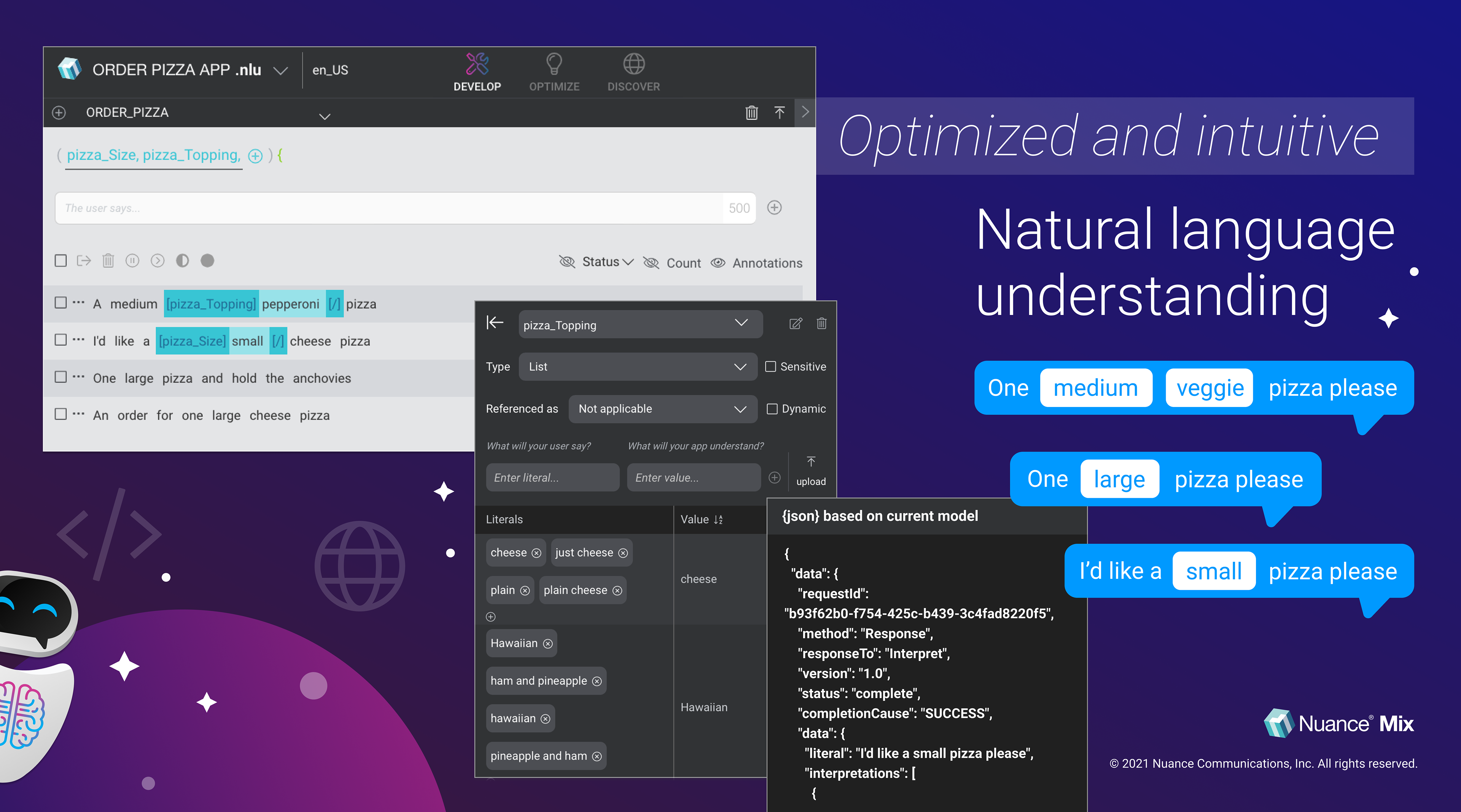Remove the 'just cheese' literal
The width and height of the screenshot is (1461, 812).
623,553
